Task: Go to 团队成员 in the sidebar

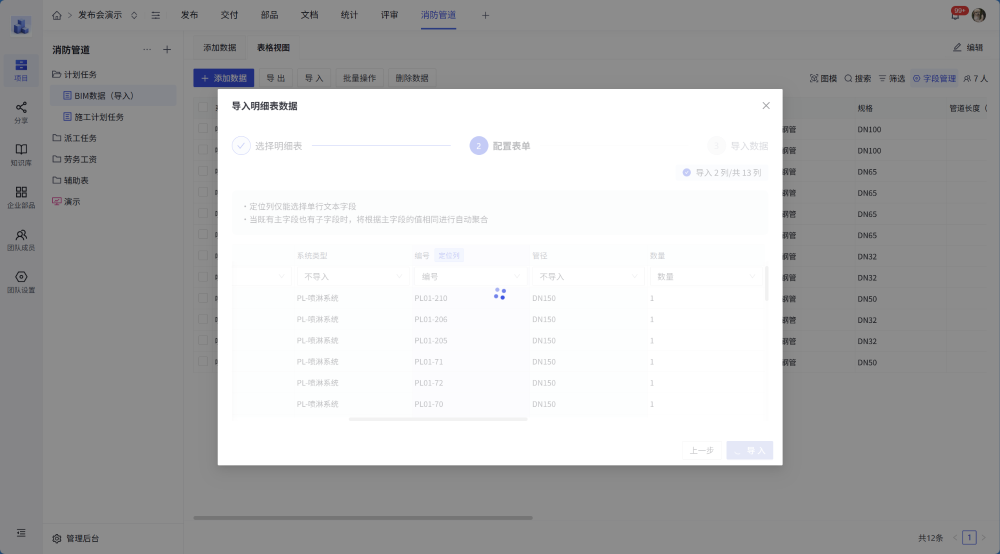Action: pyautogui.click(x=21, y=239)
